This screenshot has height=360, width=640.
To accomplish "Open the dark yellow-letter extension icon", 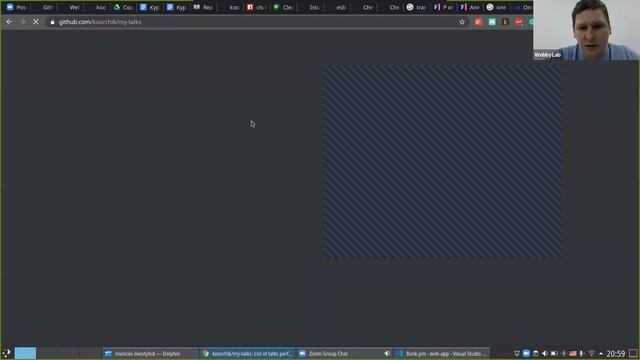I will 505,22.
